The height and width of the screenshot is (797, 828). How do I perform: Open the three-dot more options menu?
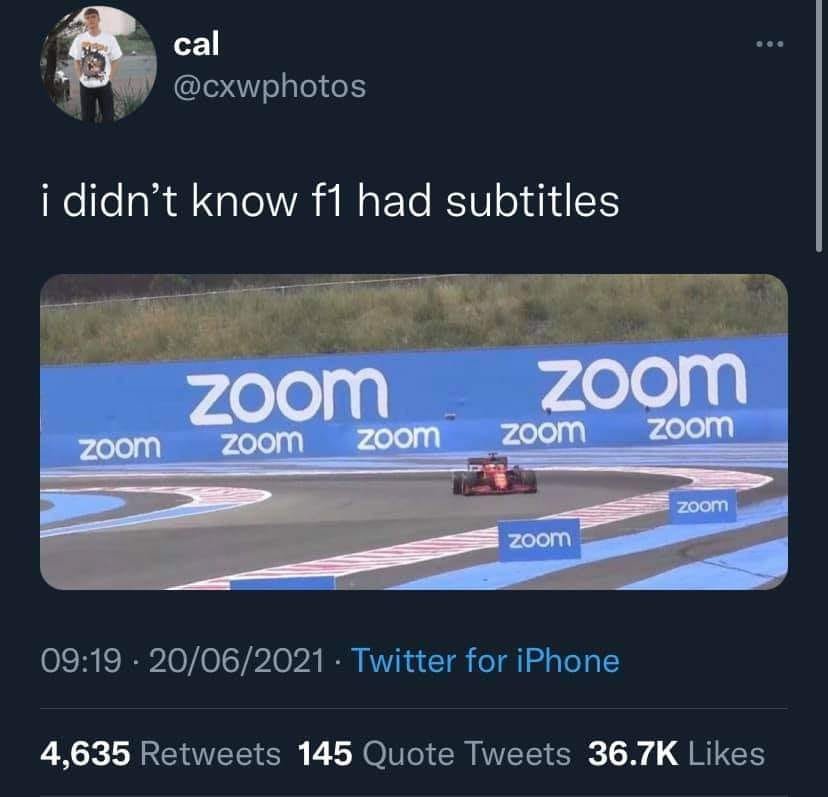point(770,44)
